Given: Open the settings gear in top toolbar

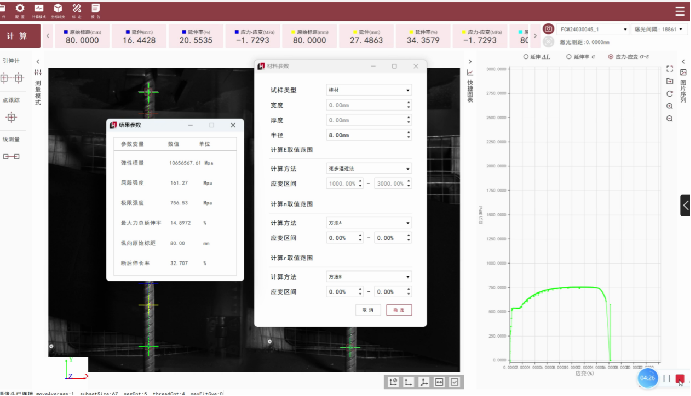Looking at the screenshot, I should (x=20, y=8).
